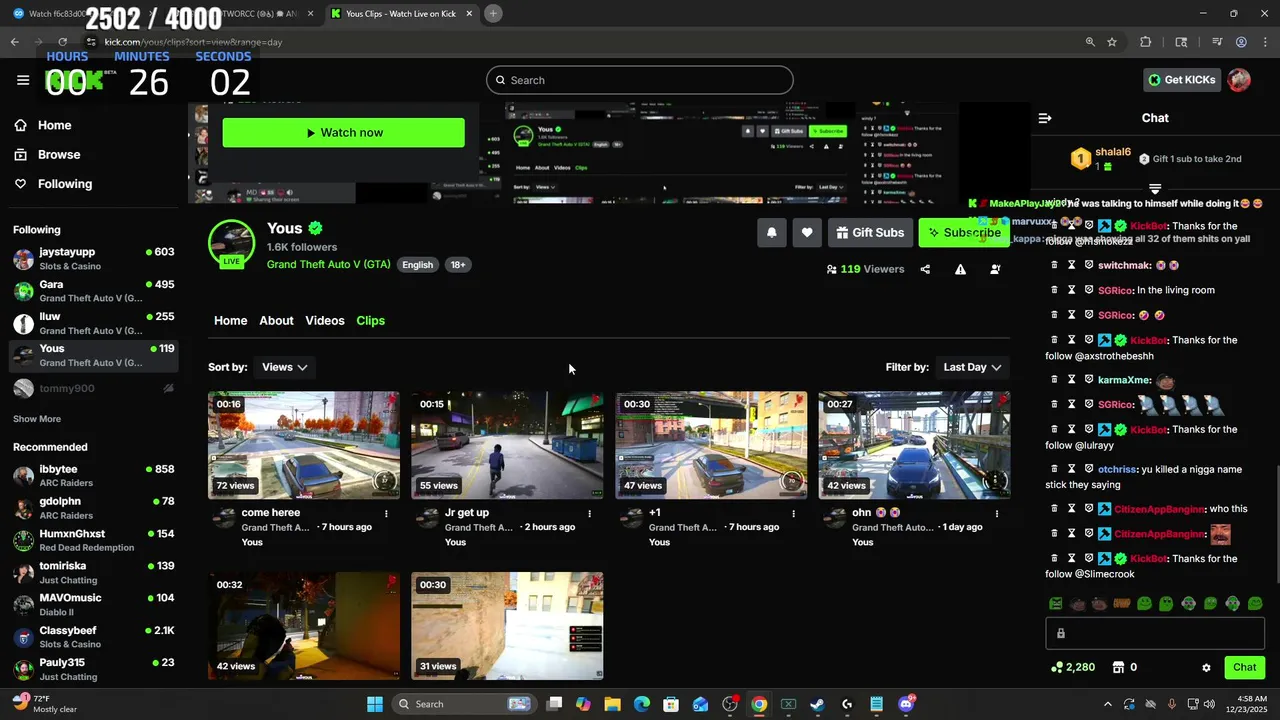This screenshot has height=720, width=1280.
Task: Switch to the Videos channel tab
Action: click(325, 321)
